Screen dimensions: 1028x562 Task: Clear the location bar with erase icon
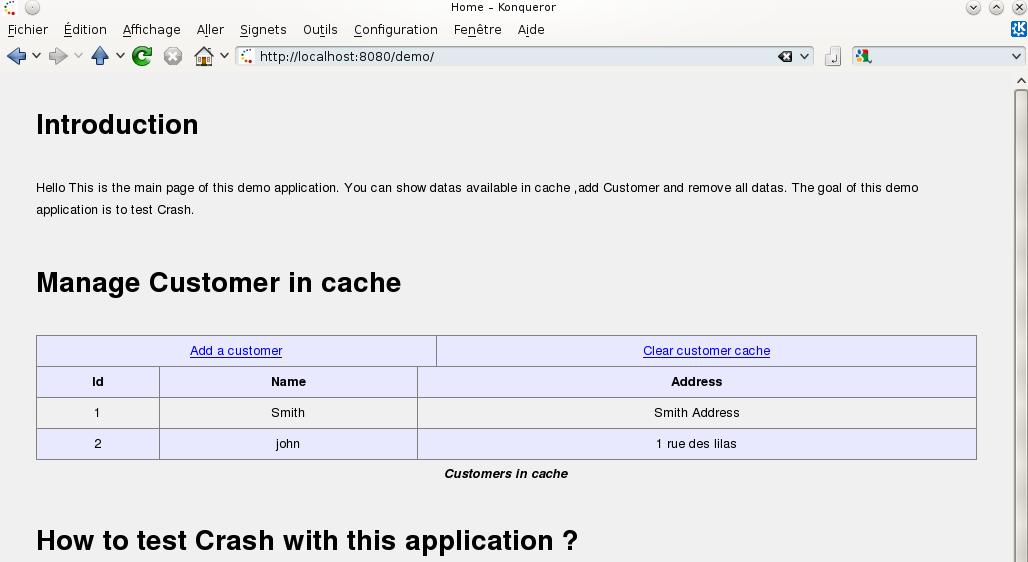coord(785,56)
